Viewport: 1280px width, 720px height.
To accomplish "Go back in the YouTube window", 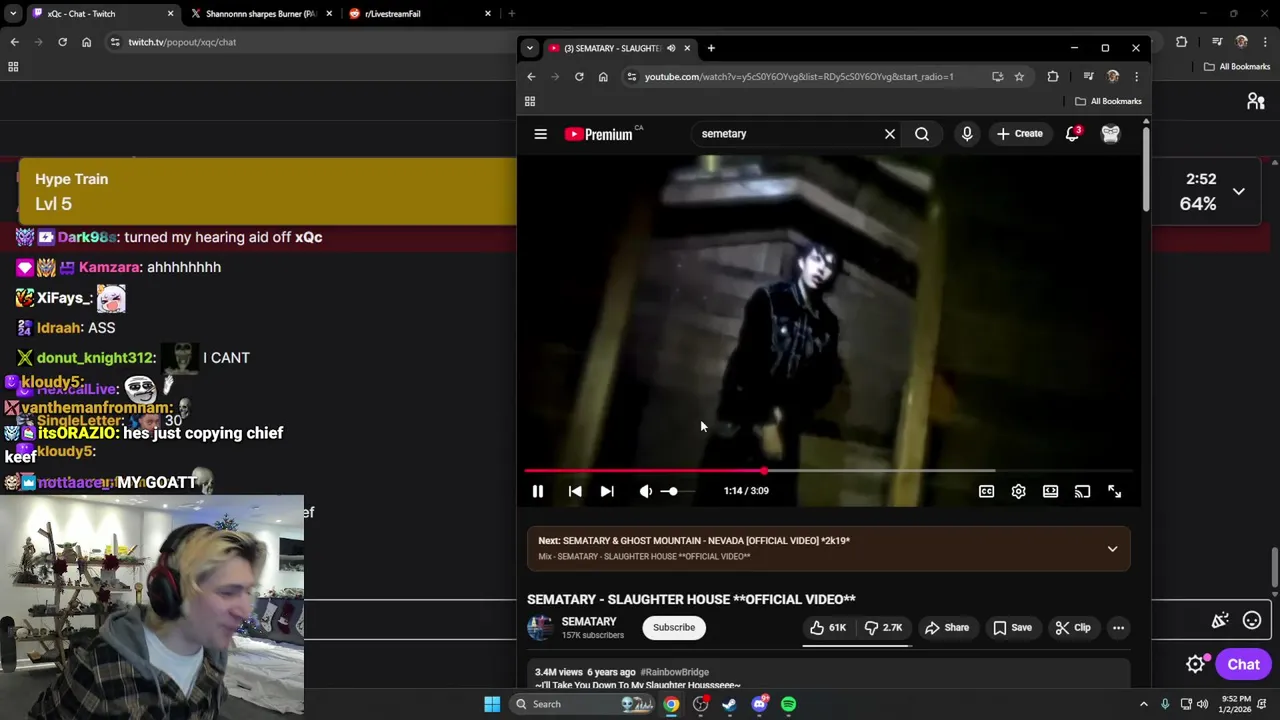I will 531,77.
